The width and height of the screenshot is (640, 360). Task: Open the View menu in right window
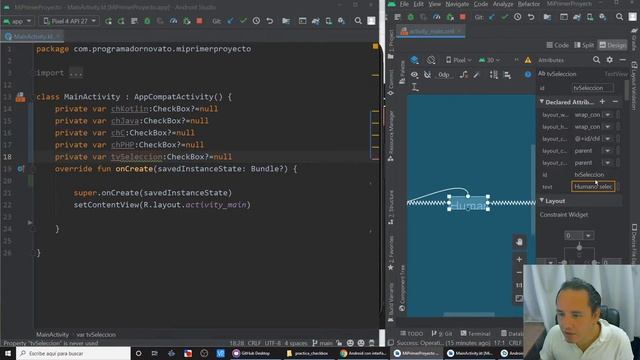point(434,4)
